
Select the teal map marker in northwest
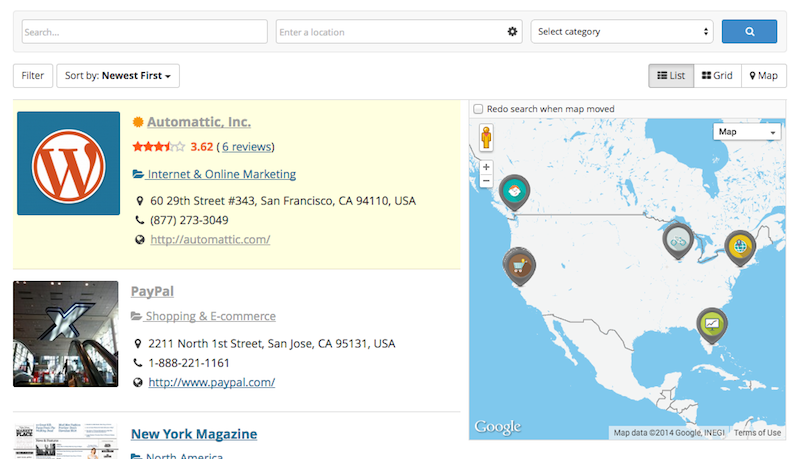click(515, 190)
